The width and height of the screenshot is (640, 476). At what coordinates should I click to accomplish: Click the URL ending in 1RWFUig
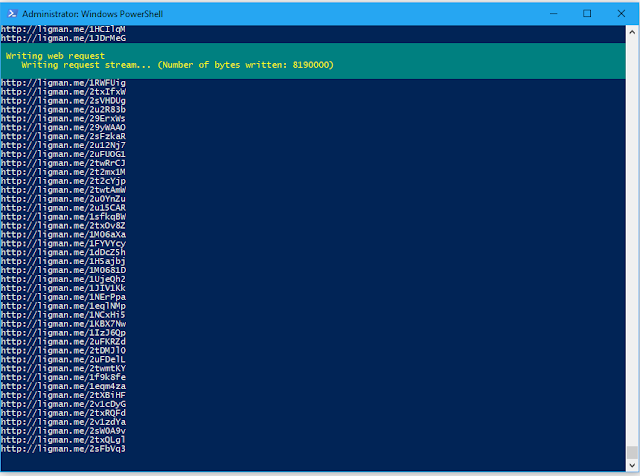click(63, 83)
